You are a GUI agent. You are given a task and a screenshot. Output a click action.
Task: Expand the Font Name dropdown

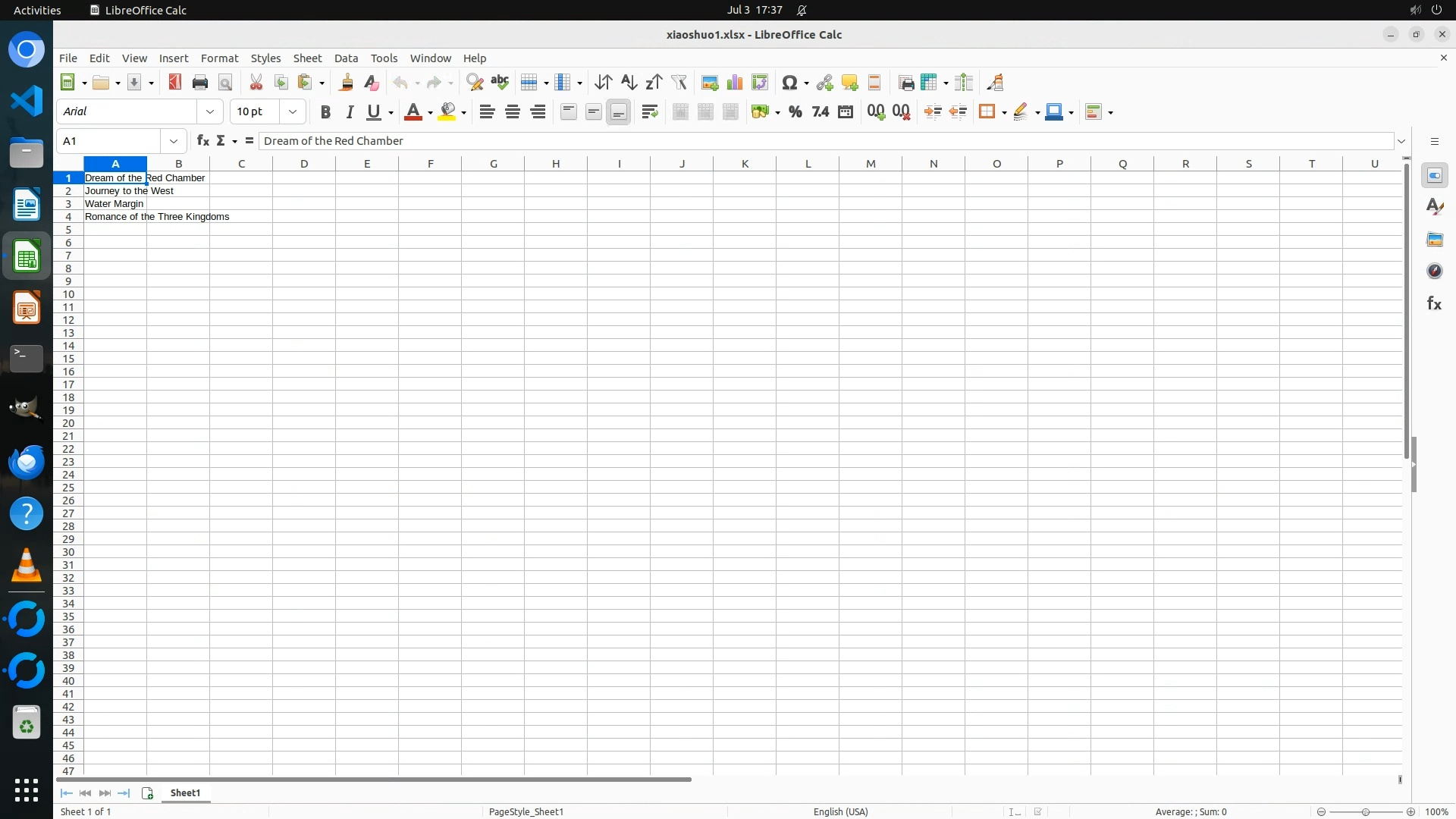tap(210, 112)
